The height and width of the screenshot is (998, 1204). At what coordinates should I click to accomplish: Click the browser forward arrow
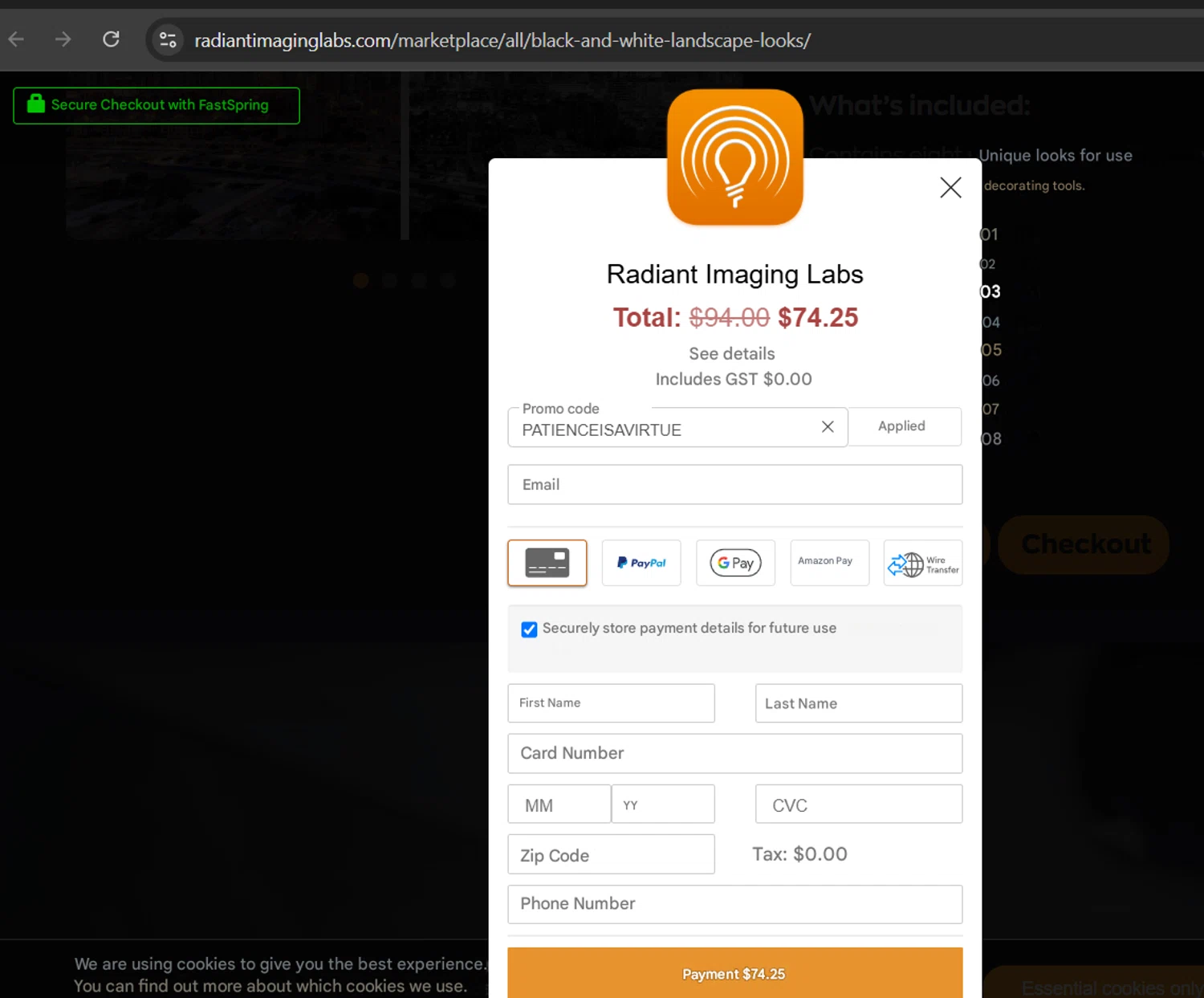point(63,39)
